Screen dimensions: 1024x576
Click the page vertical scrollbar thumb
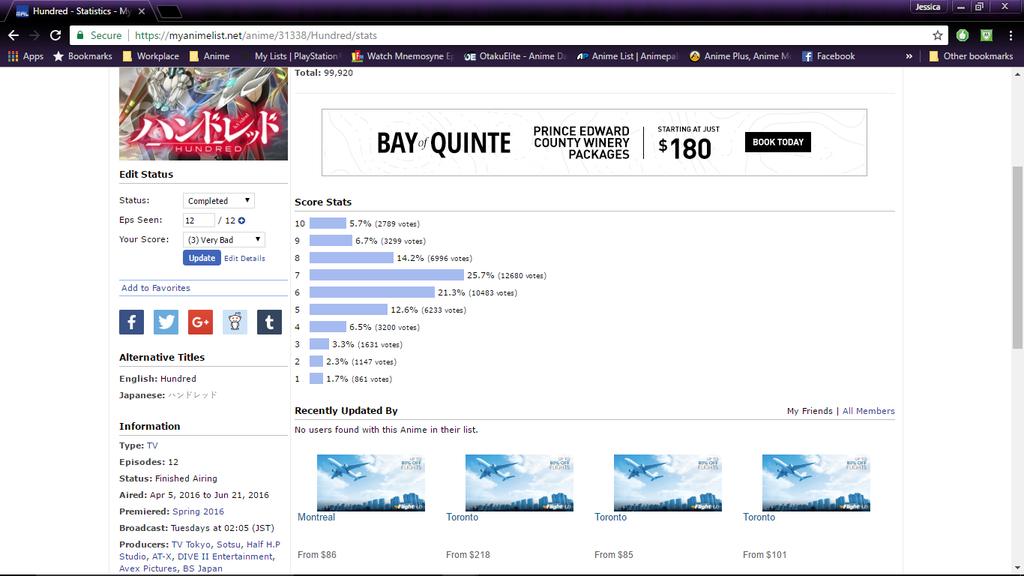pyautogui.click(x=1017, y=258)
